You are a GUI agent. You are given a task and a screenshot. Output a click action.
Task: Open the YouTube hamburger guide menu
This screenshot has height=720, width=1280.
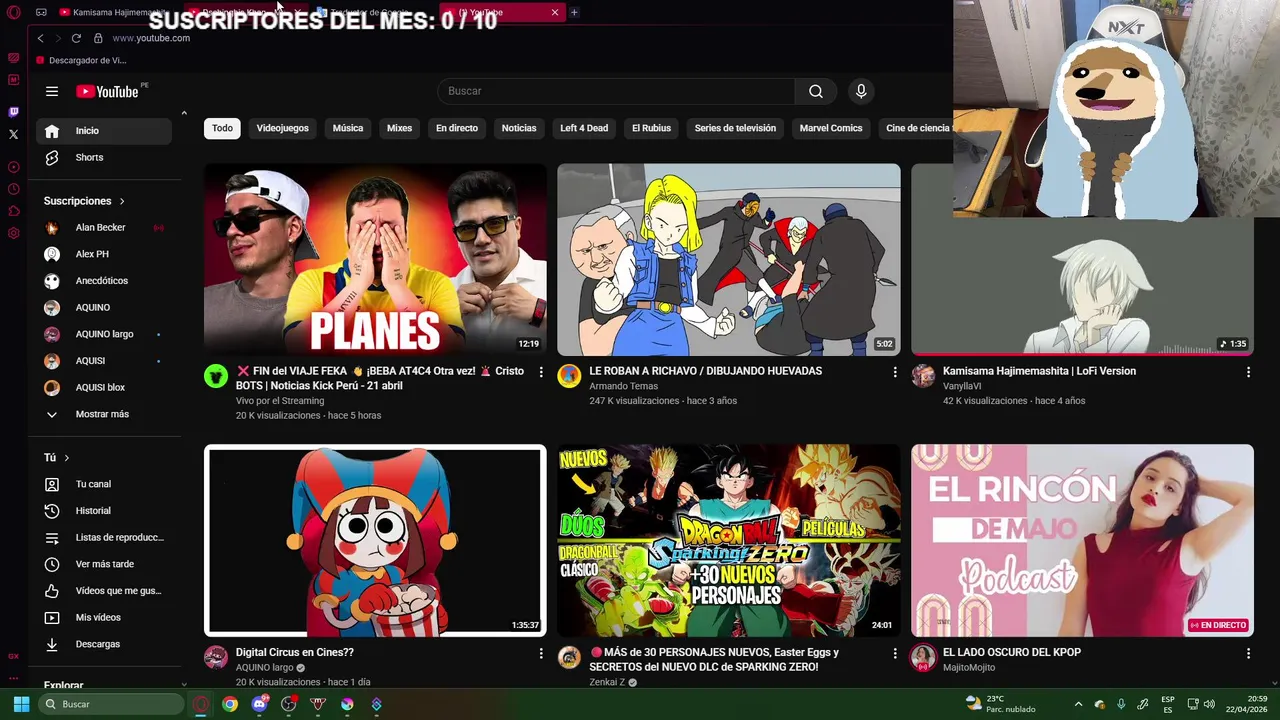(x=52, y=91)
